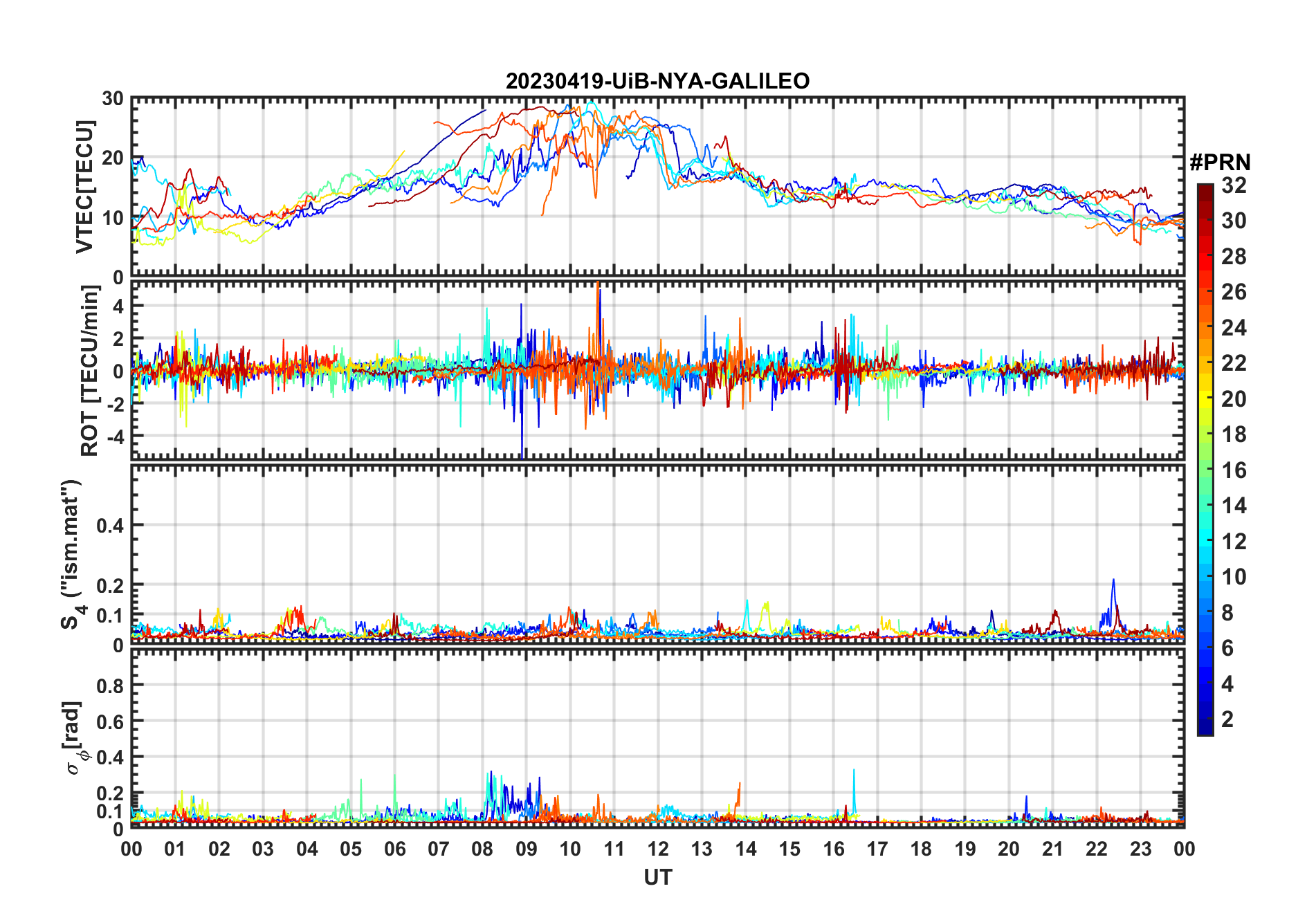
Task: Click colorbar tick label 24
Action: (1234, 328)
